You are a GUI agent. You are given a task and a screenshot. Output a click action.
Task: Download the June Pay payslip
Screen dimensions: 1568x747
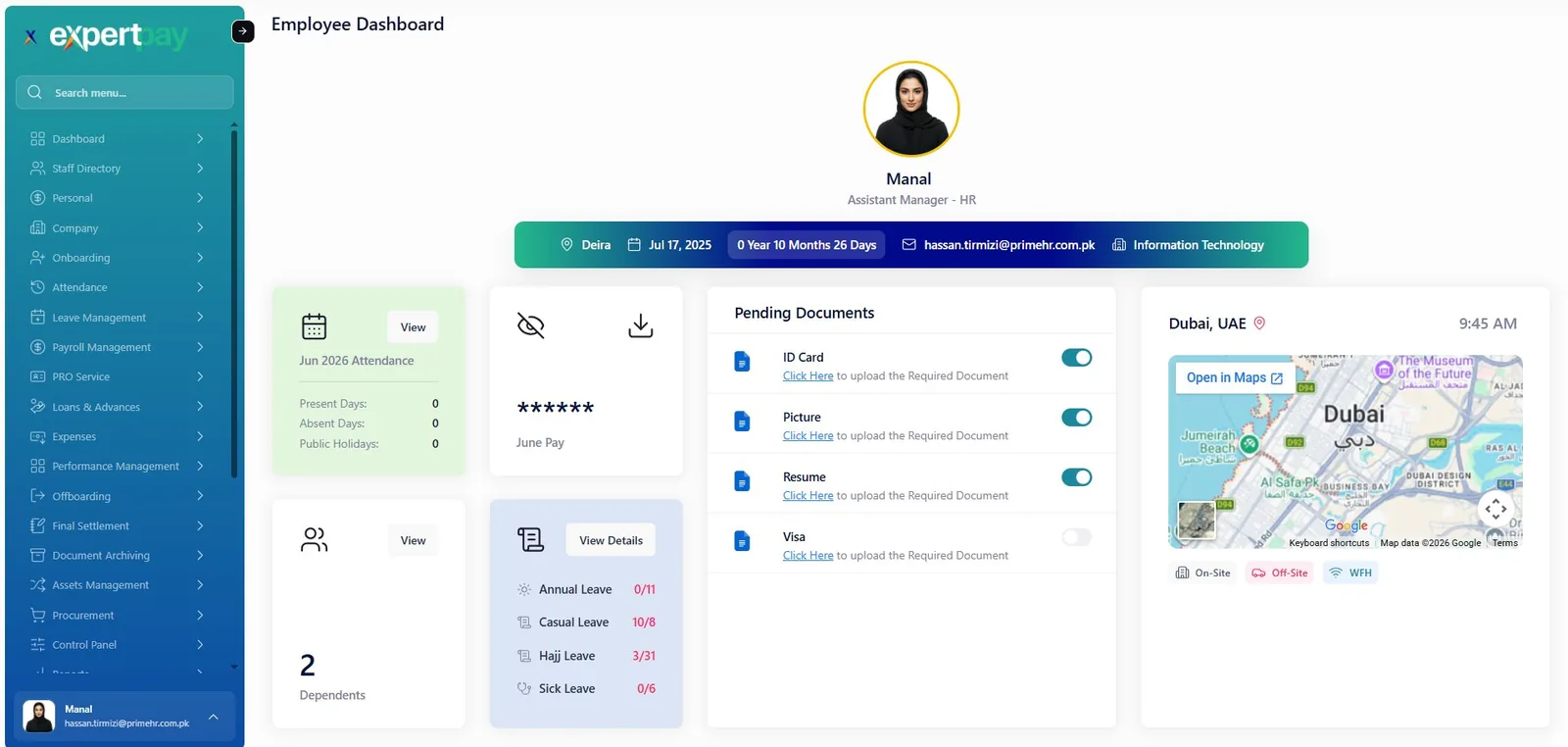point(640,325)
